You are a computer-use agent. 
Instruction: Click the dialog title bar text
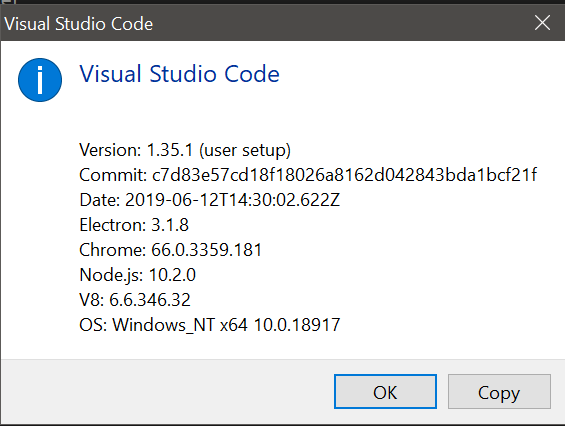79,24
